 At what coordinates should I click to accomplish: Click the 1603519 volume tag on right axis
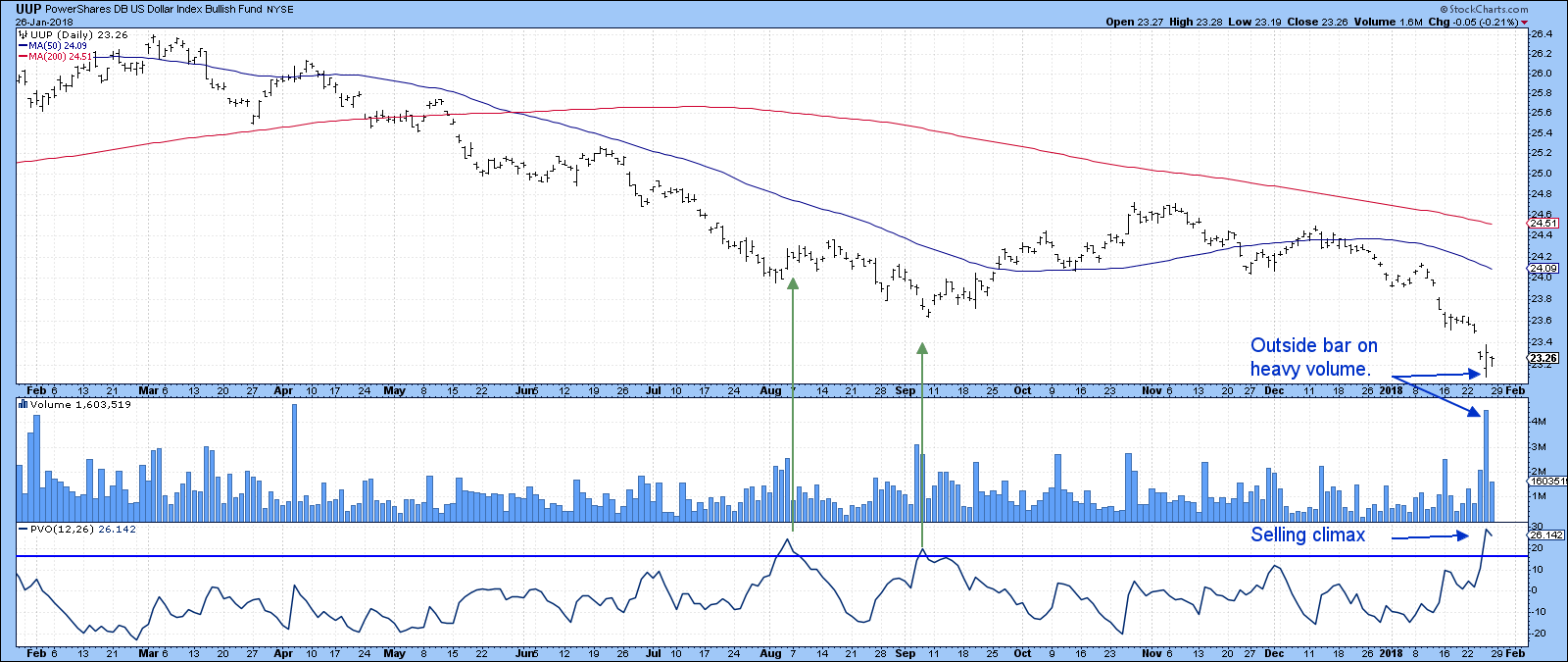[x=1547, y=481]
